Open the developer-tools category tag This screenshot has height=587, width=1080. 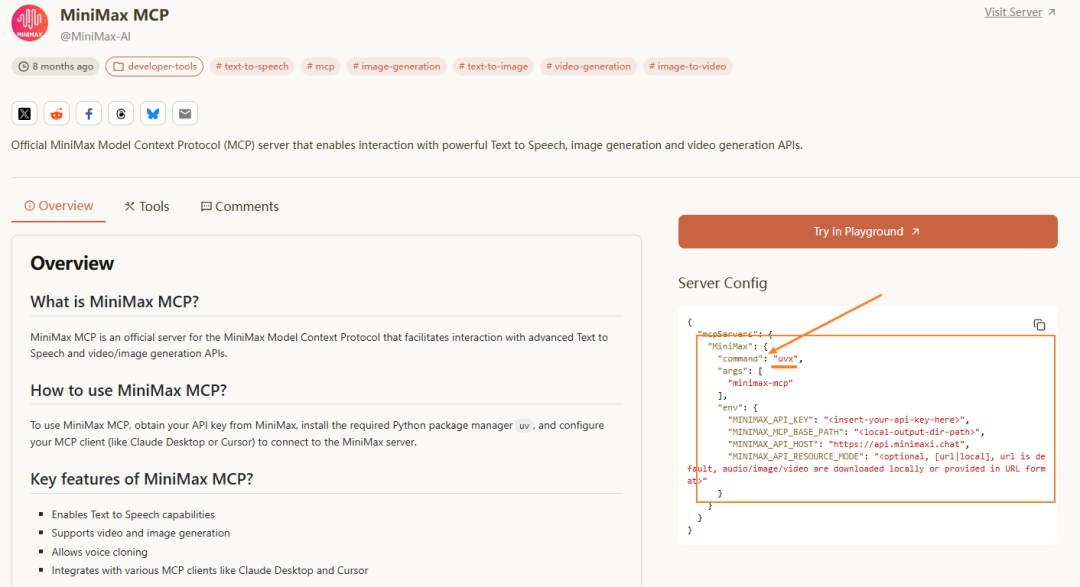(x=154, y=67)
